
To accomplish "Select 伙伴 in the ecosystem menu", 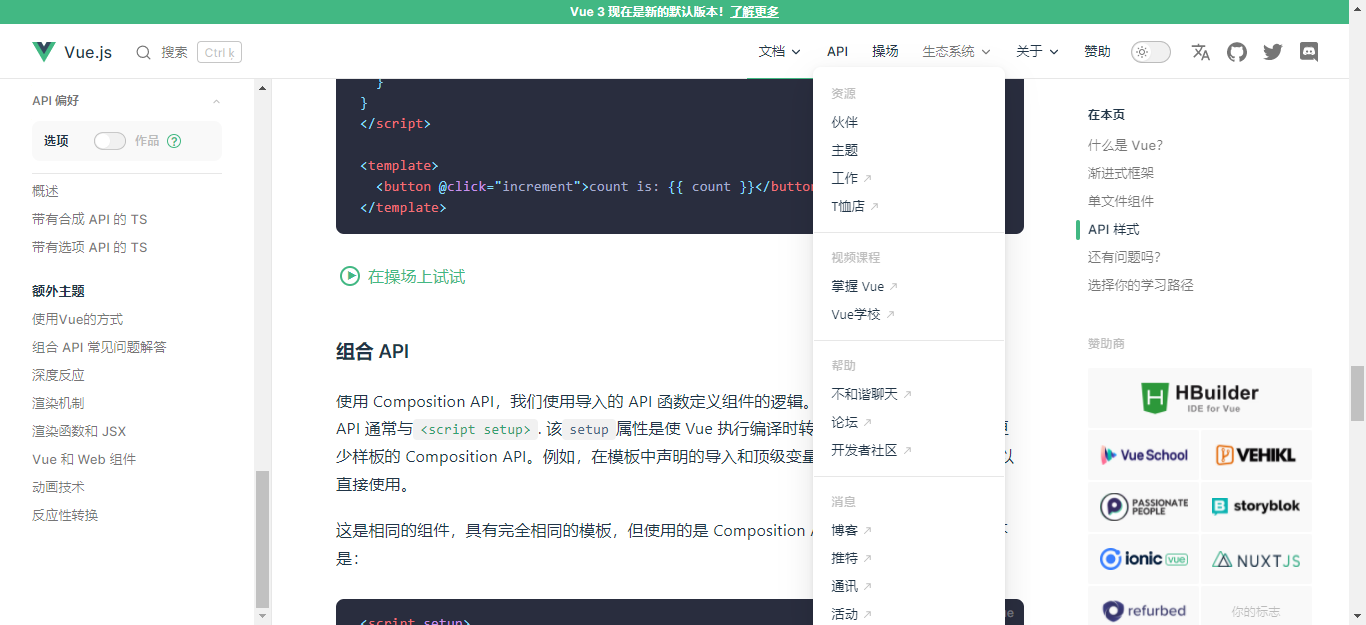I will [845, 122].
